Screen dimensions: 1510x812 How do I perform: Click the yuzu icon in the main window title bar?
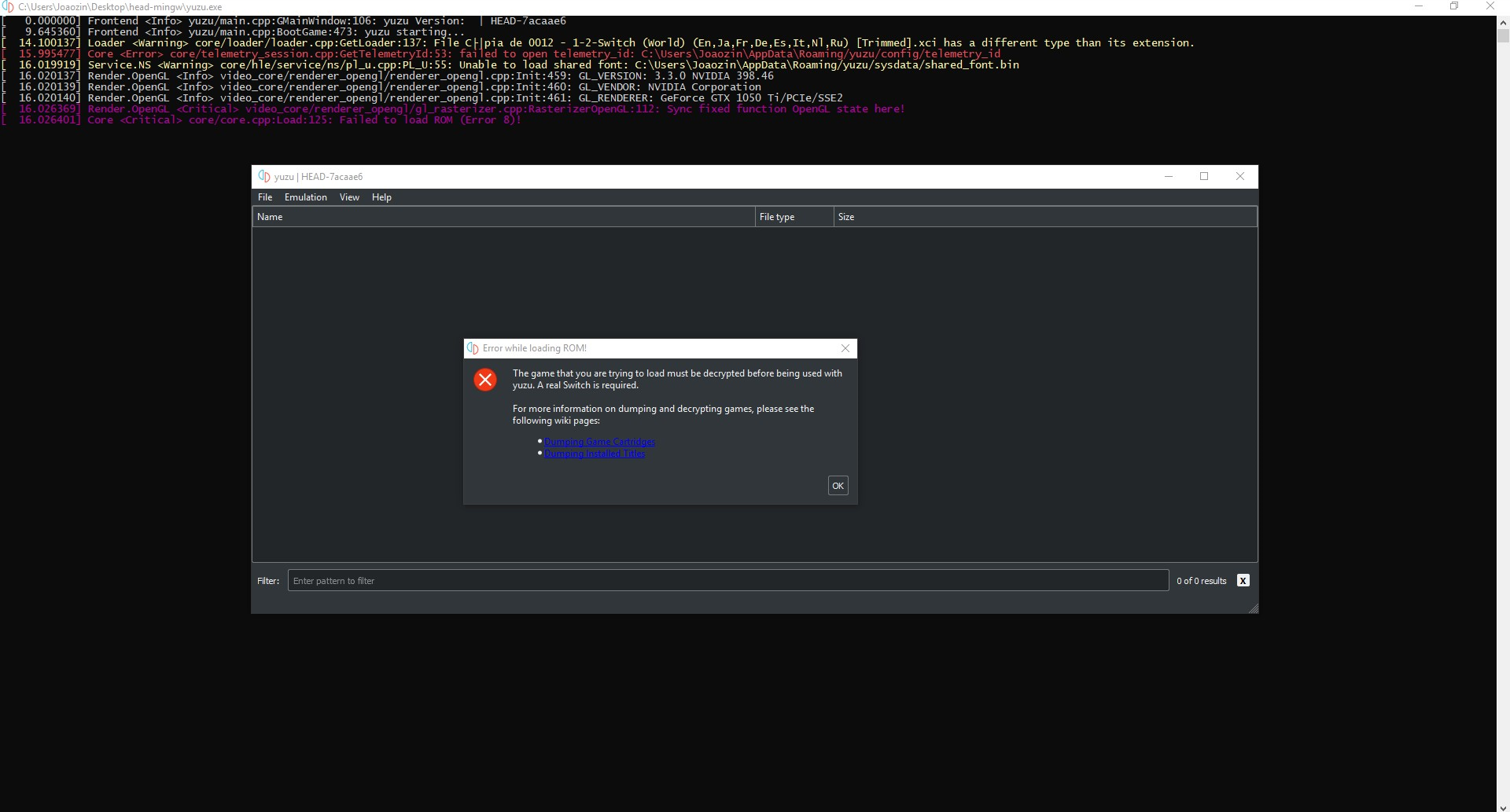[263, 176]
